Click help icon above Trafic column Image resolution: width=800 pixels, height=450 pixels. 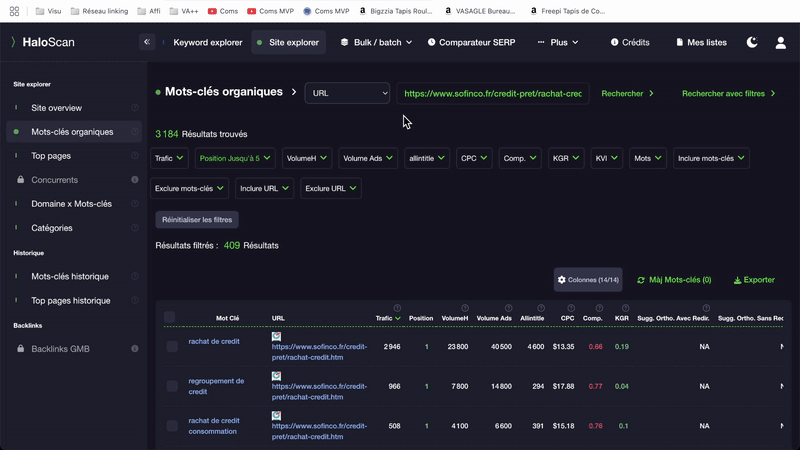(397, 308)
